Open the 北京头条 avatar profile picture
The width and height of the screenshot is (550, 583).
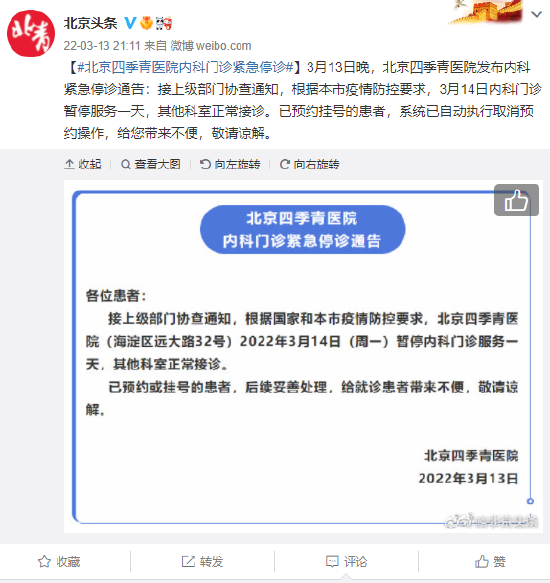(31, 33)
